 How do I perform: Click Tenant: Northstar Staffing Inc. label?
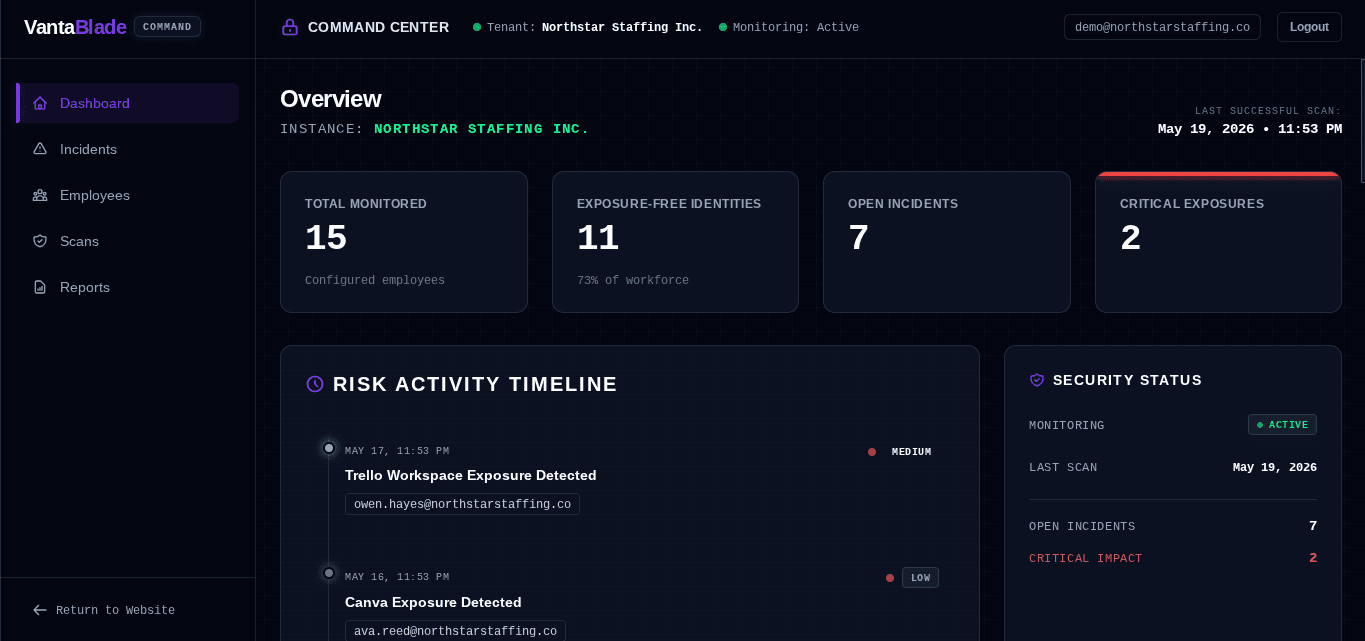click(588, 27)
